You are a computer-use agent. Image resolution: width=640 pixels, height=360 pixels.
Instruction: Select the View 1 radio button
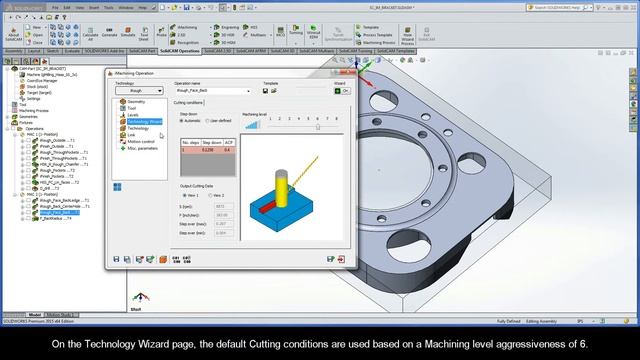(184, 196)
